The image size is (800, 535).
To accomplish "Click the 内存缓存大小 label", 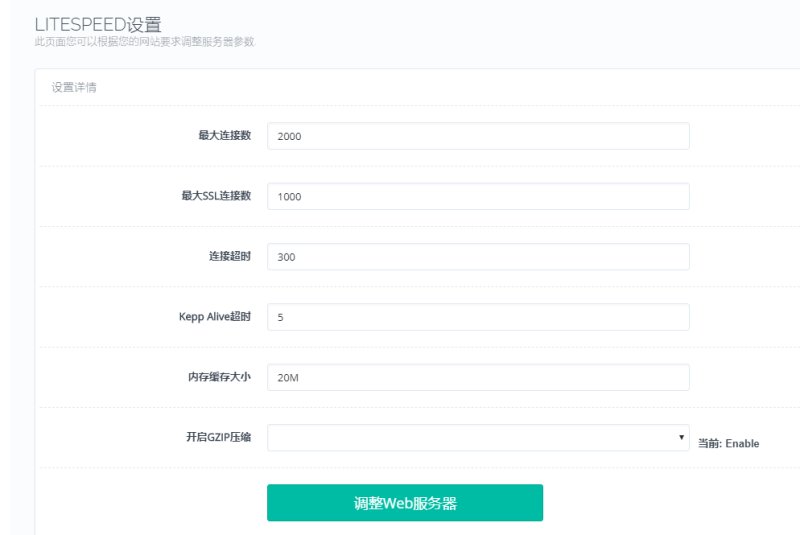I will [219, 376].
